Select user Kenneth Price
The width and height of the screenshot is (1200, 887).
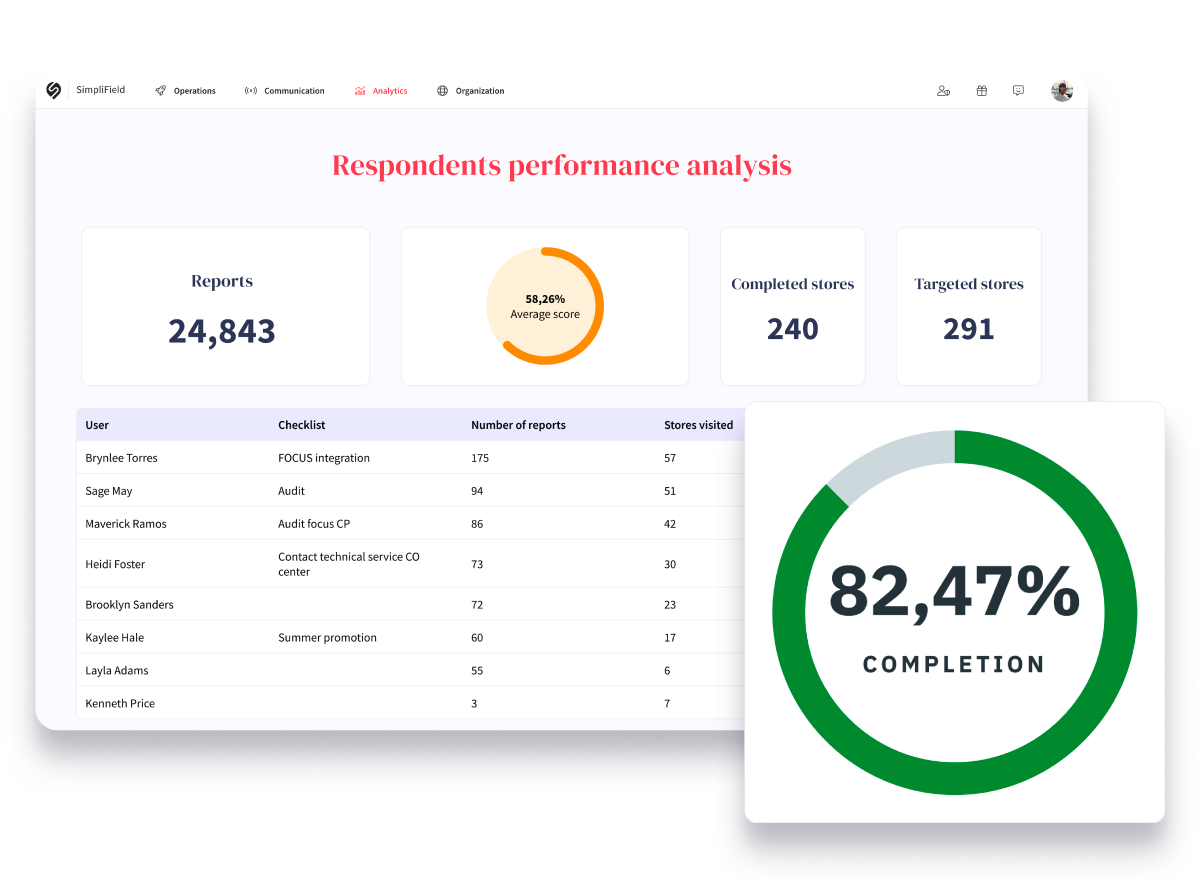point(120,704)
